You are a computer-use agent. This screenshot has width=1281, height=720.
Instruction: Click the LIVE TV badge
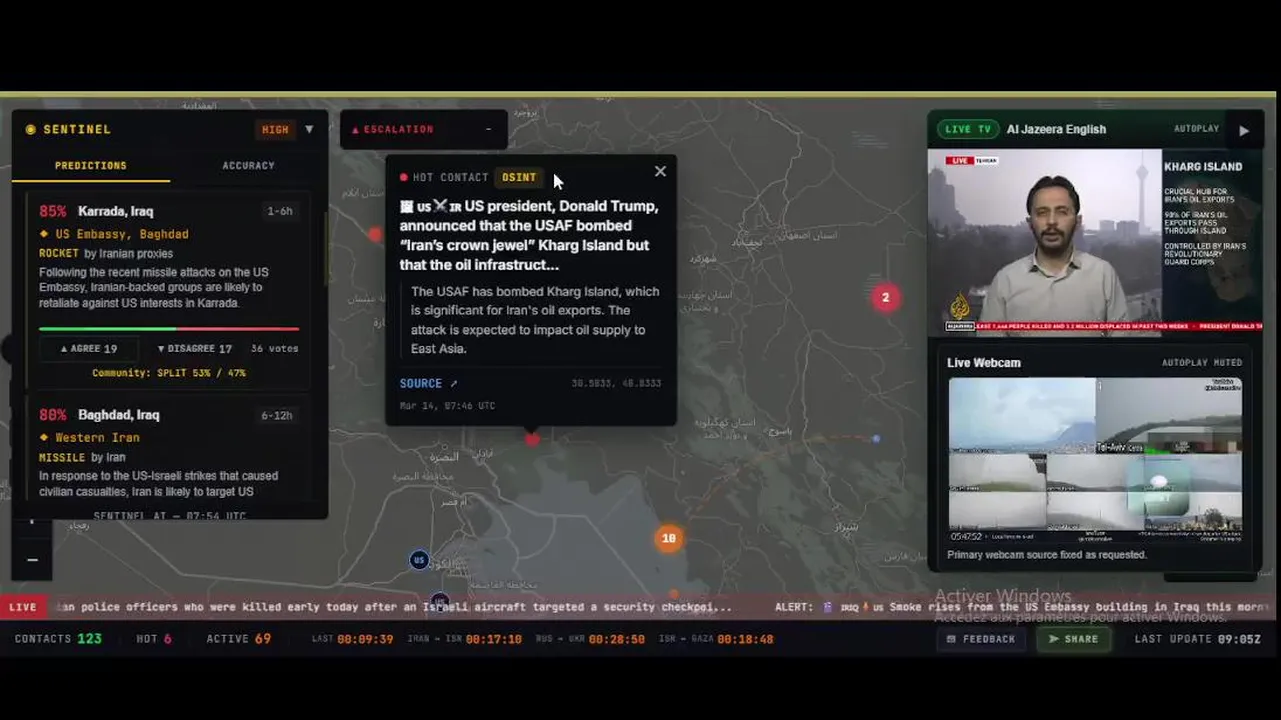pyautogui.click(x=968, y=129)
